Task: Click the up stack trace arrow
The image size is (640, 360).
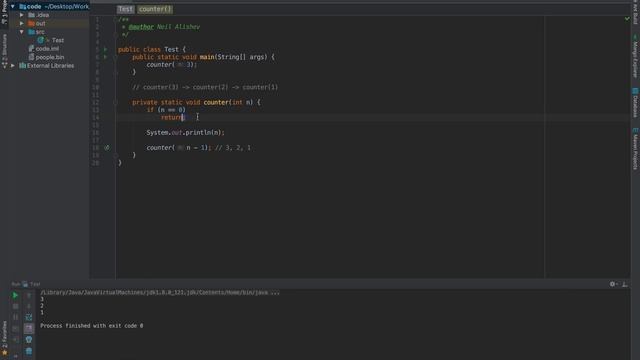Action: (x=29, y=295)
